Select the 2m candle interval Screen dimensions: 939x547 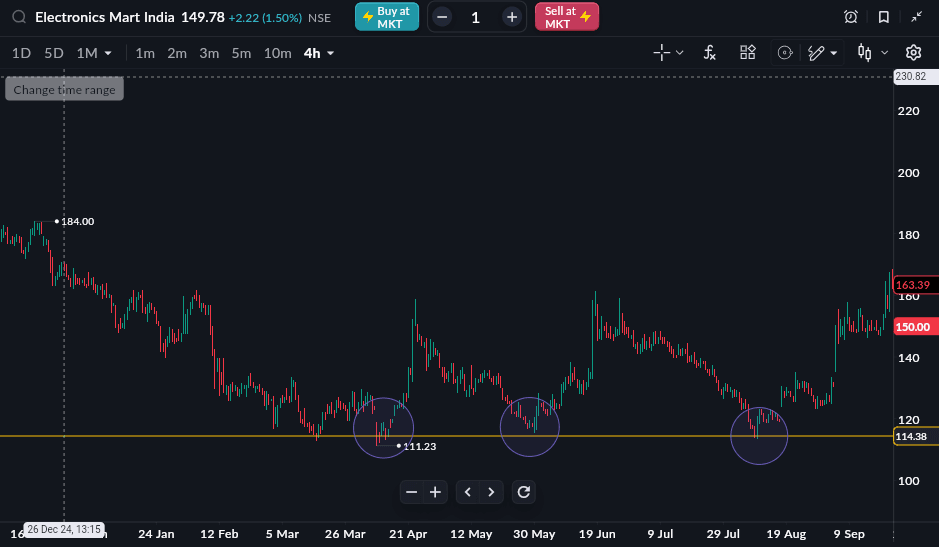click(x=177, y=53)
